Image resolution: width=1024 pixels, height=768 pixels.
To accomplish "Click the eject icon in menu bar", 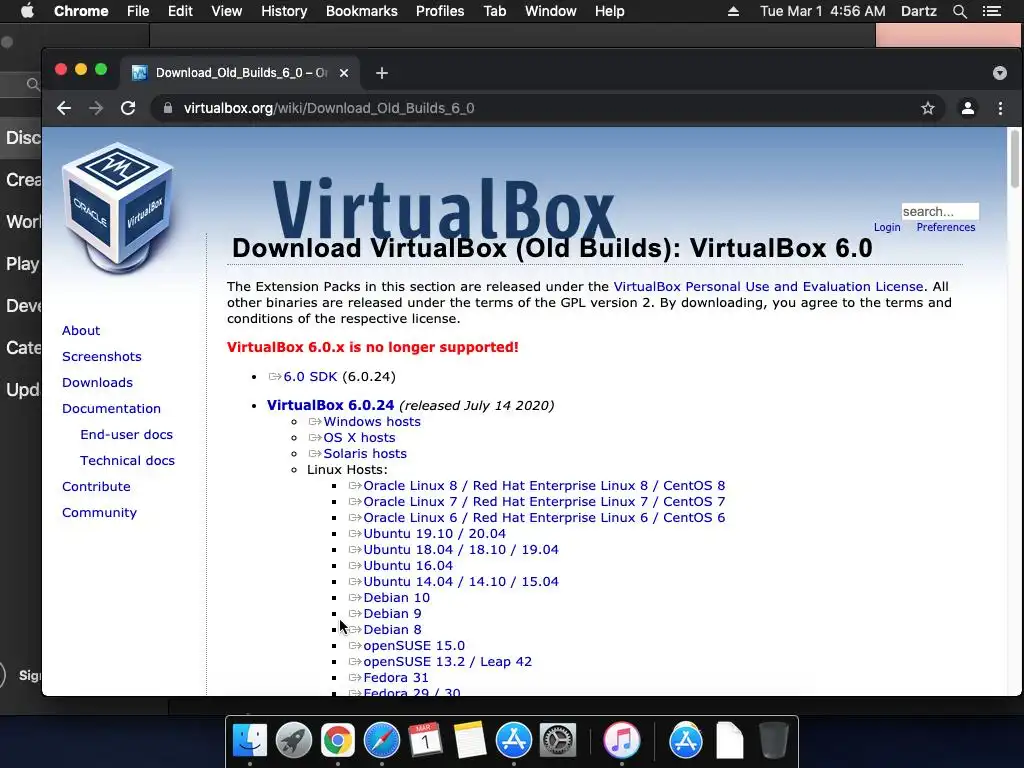I will [x=733, y=11].
